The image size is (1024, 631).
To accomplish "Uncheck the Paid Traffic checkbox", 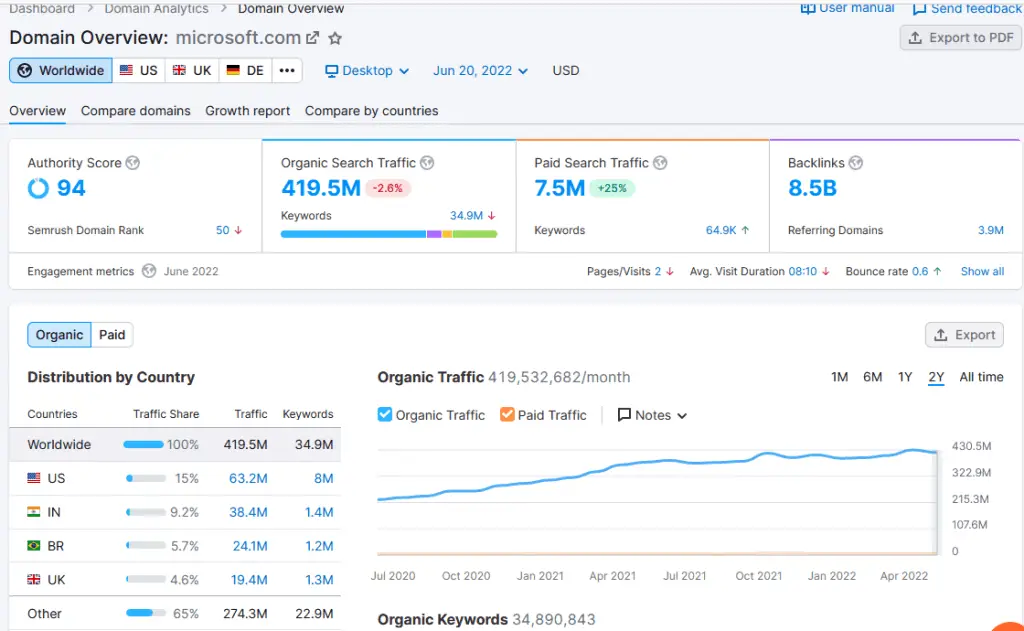I will pyautogui.click(x=507, y=415).
